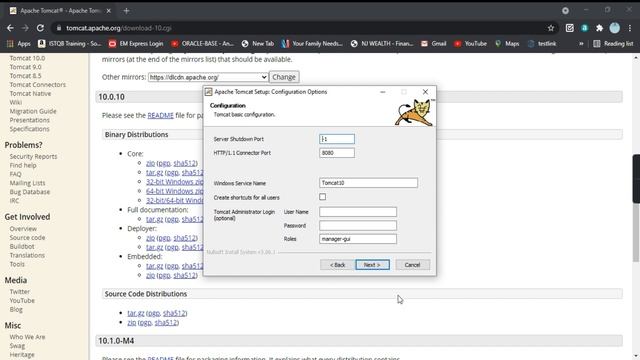This screenshot has width=640, height=360.
Task: Open Bug Database sidebar link
Action: click(x=30, y=192)
